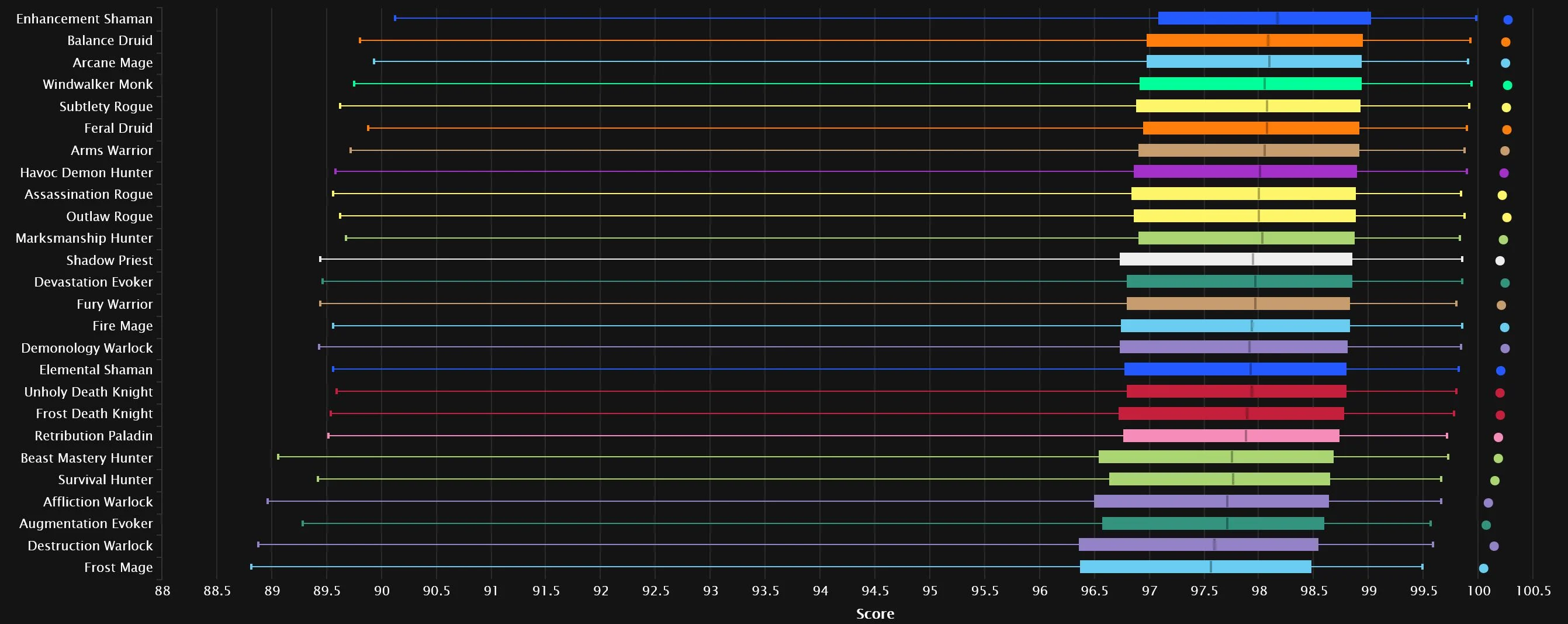The width and height of the screenshot is (1568, 624).
Task: Click the Unholy Death Knight red outlier dot
Action: coord(1500,393)
